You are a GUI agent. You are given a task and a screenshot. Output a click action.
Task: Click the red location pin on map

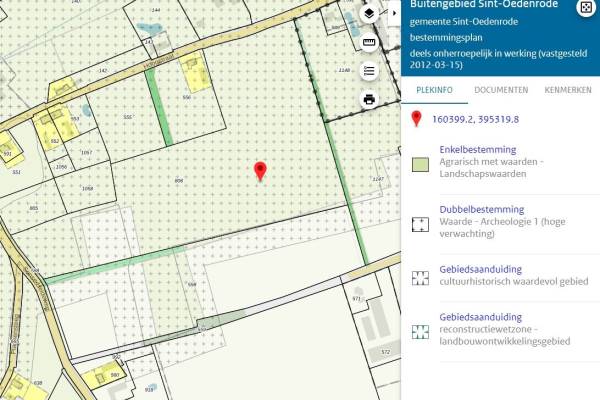[x=260, y=171]
